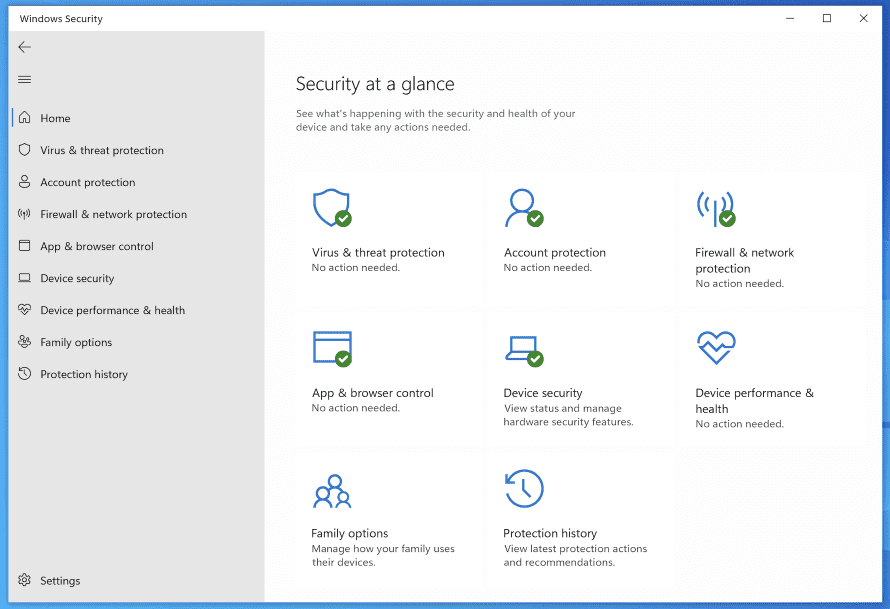Close the Windows Security window
This screenshot has width=890, height=609.
coord(863,18)
